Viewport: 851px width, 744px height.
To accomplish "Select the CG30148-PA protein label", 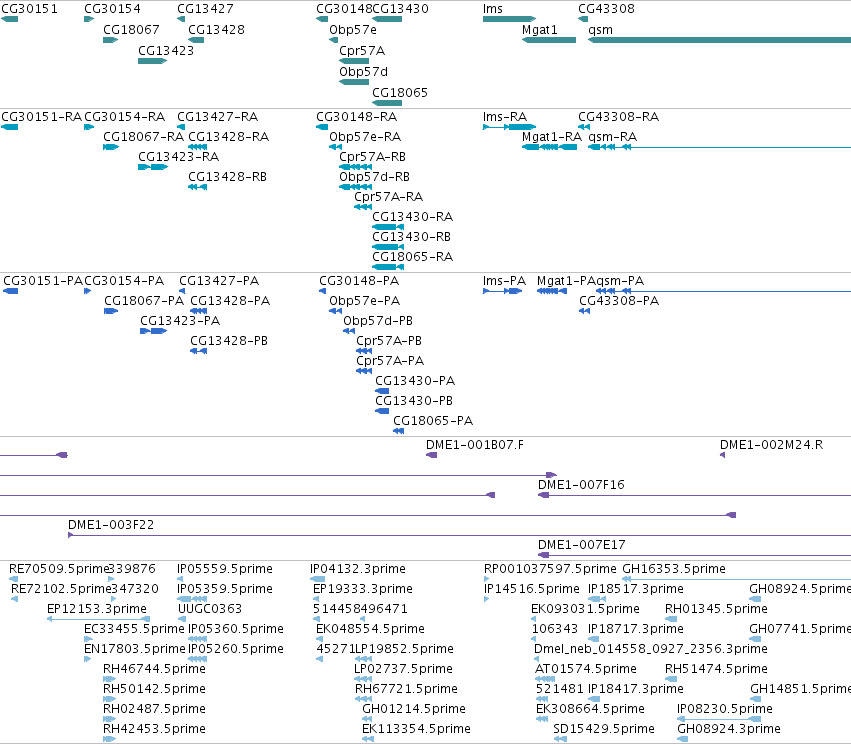I will (x=359, y=281).
